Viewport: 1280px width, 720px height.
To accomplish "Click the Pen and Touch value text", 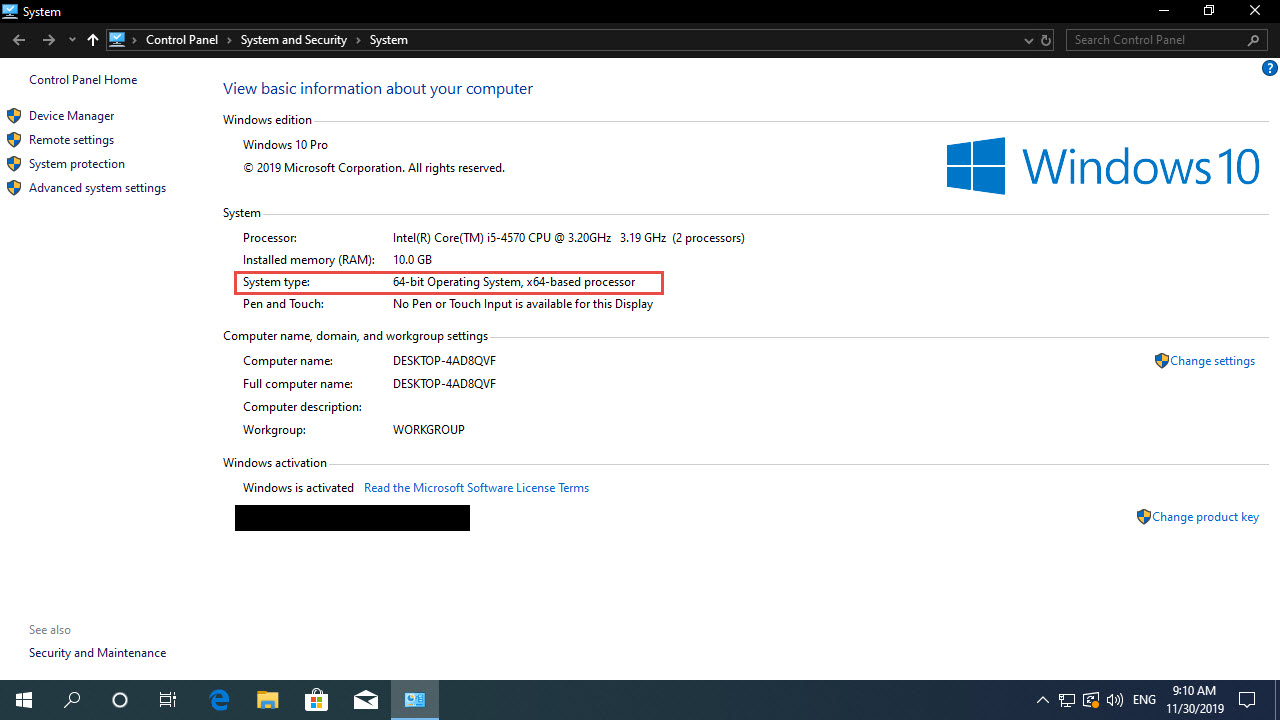I will click(523, 304).
